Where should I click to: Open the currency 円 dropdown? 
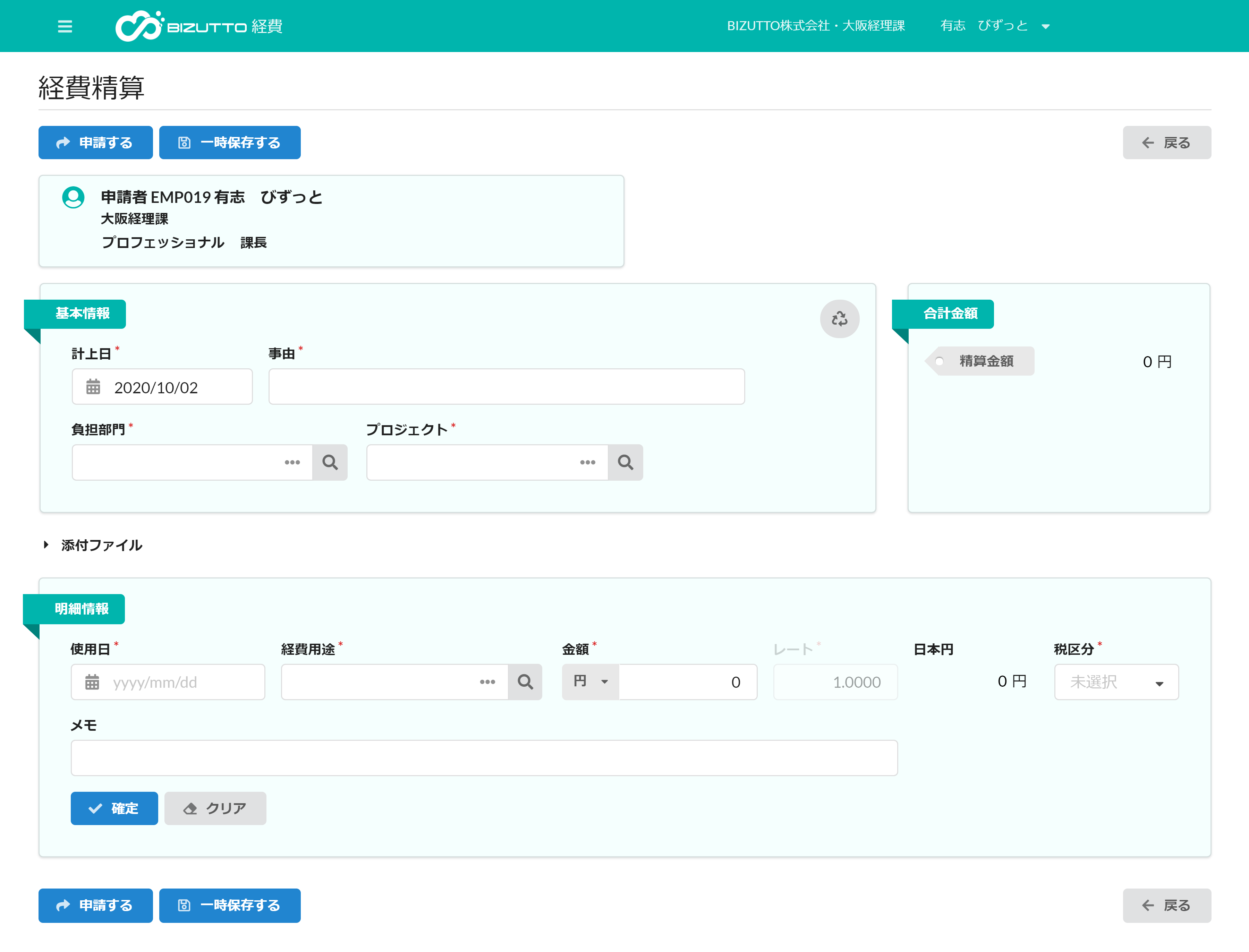click(590, 682)
